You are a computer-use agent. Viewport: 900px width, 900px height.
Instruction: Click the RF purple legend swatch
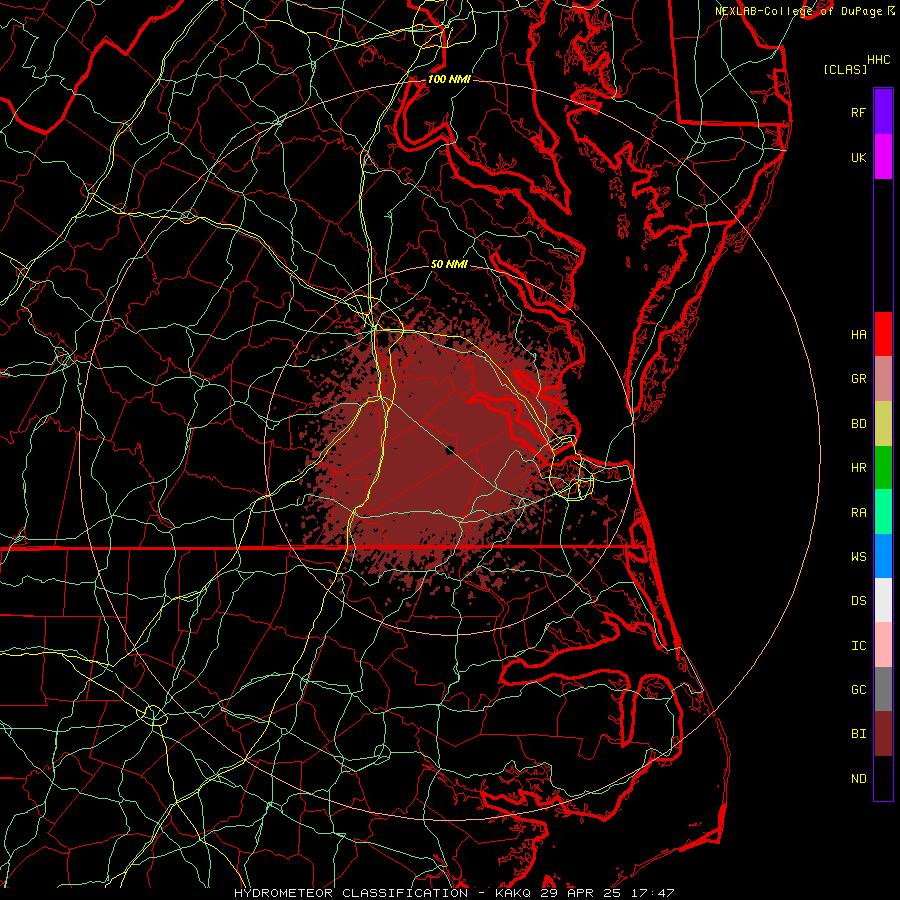(x=883, y=112)
